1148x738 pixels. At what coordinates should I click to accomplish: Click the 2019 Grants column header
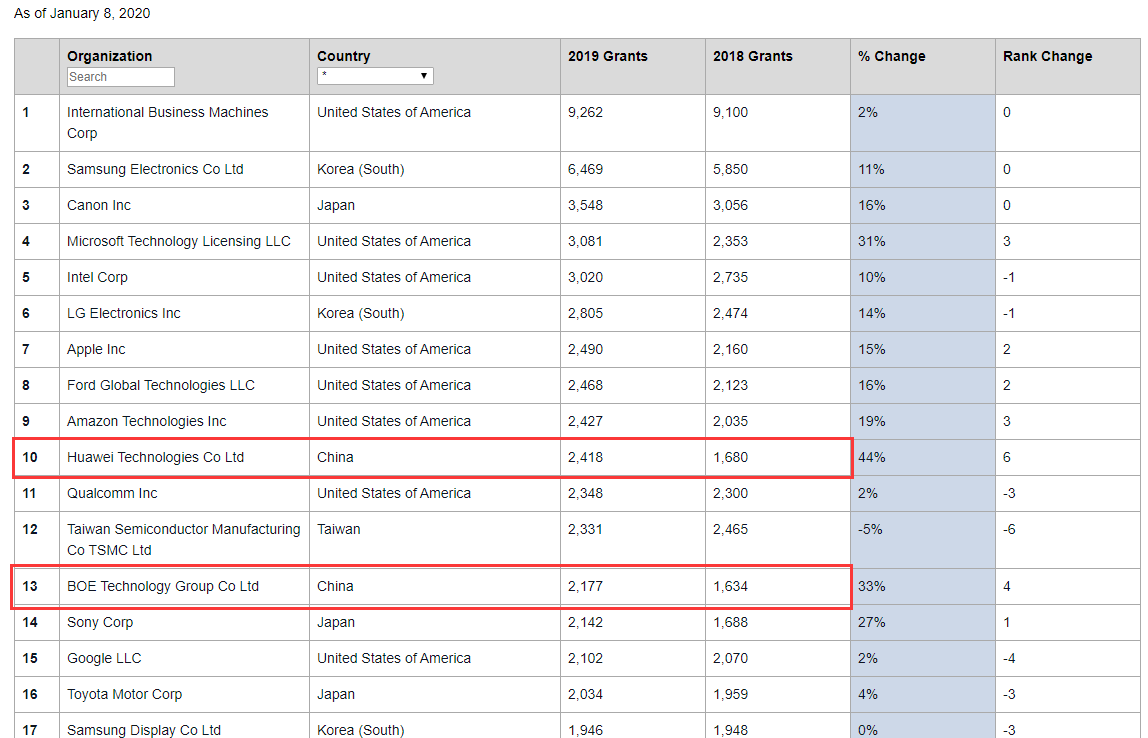point(608,56)
